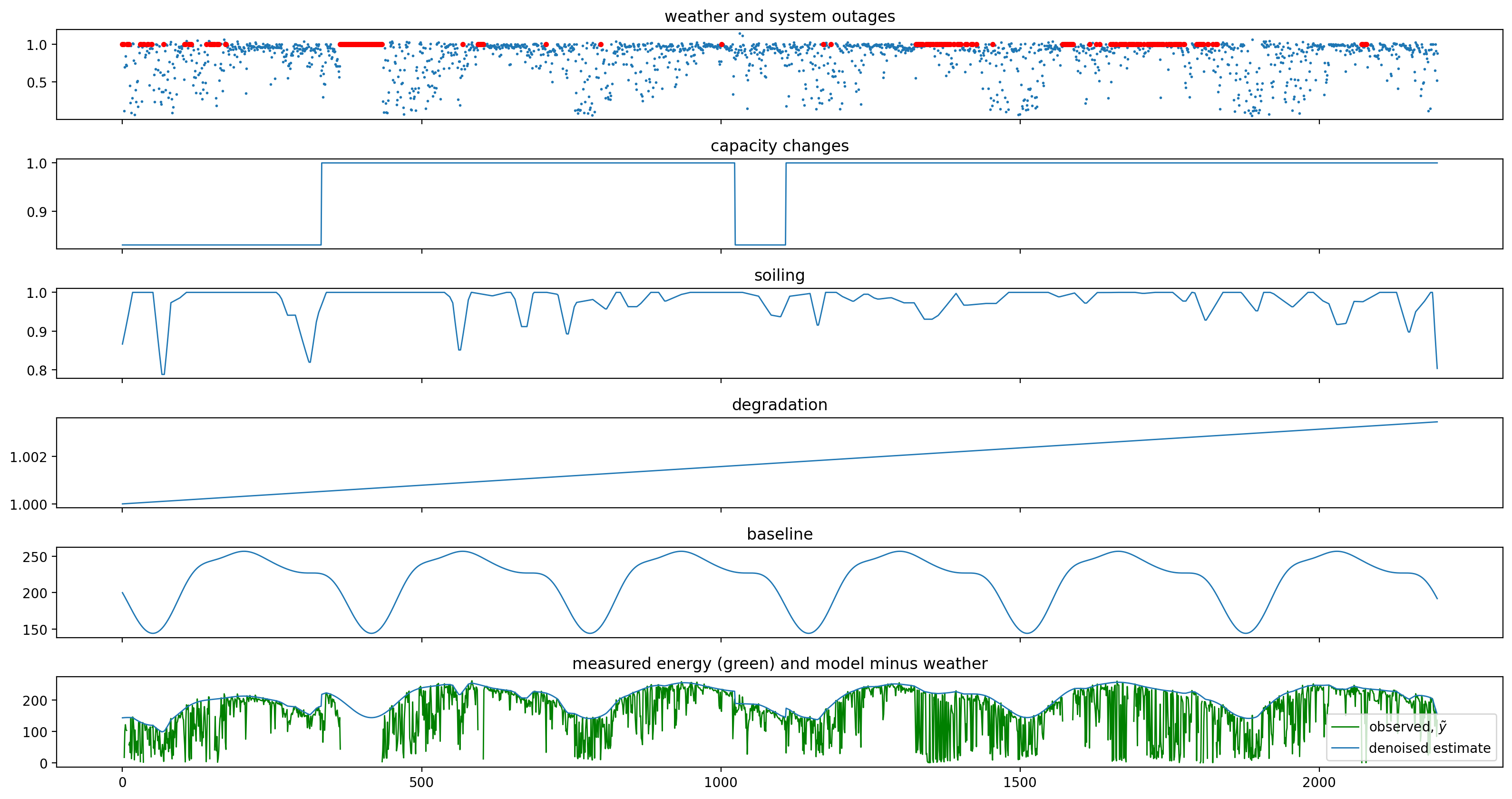This screenshot has height=799, width=1512.
Task: Click the 'degradation' subplot title
Action: pos(779,404)
